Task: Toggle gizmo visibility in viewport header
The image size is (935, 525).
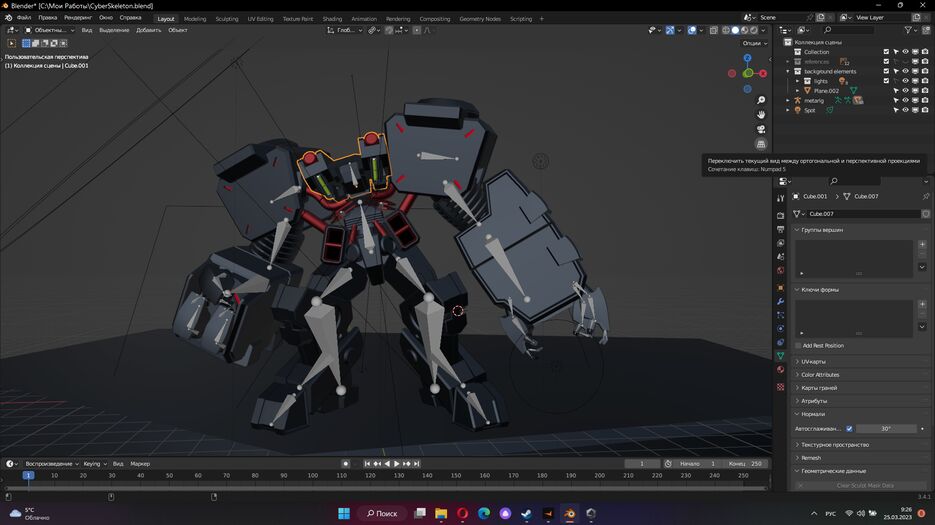Action: 670,30
